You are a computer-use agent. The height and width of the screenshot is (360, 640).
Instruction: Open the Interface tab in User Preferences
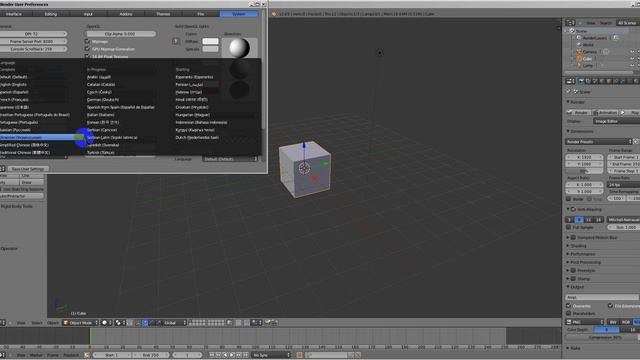pos(14,14)
